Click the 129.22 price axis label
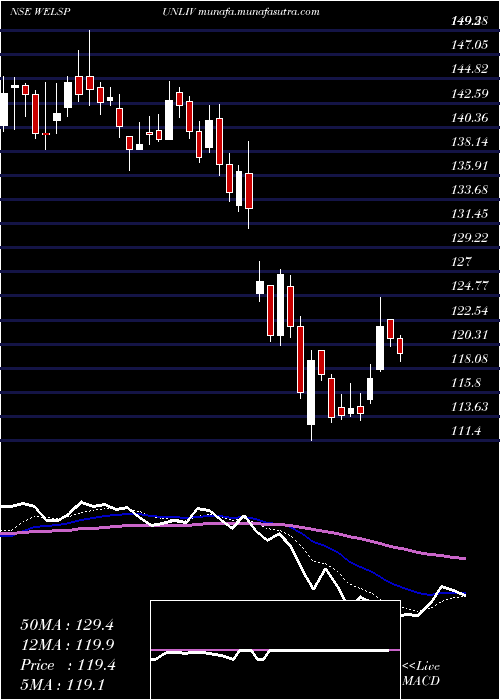500x700 pixels. click(468, 239)
